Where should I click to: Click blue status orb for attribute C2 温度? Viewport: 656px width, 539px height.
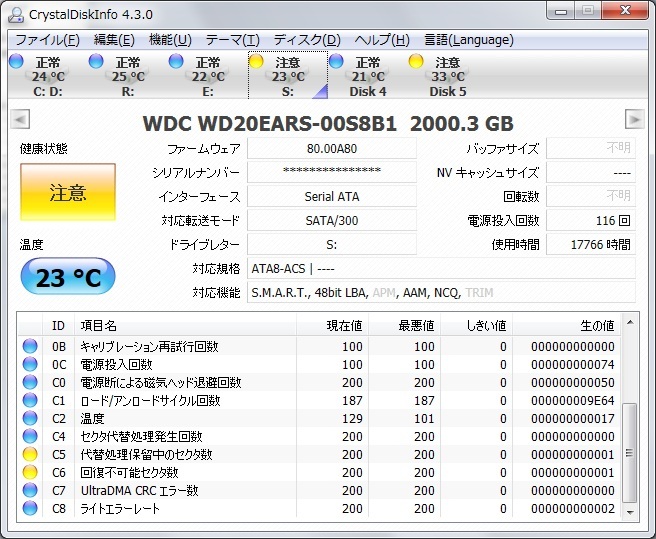tap(30, 419)
